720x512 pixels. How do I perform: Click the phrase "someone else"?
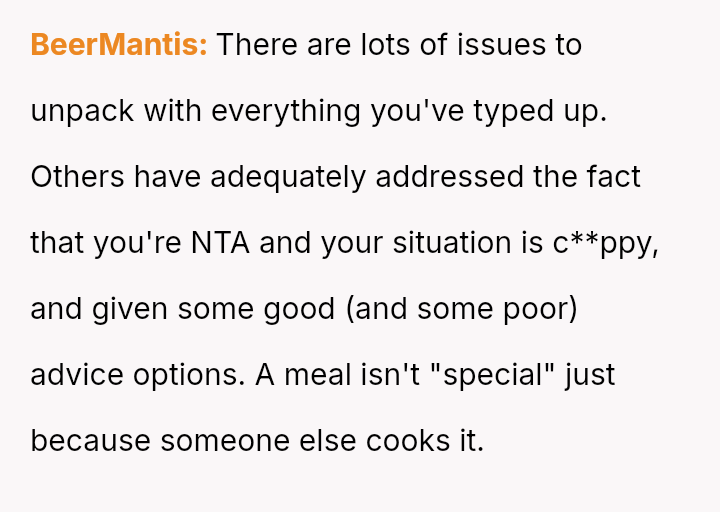(257, 441)
